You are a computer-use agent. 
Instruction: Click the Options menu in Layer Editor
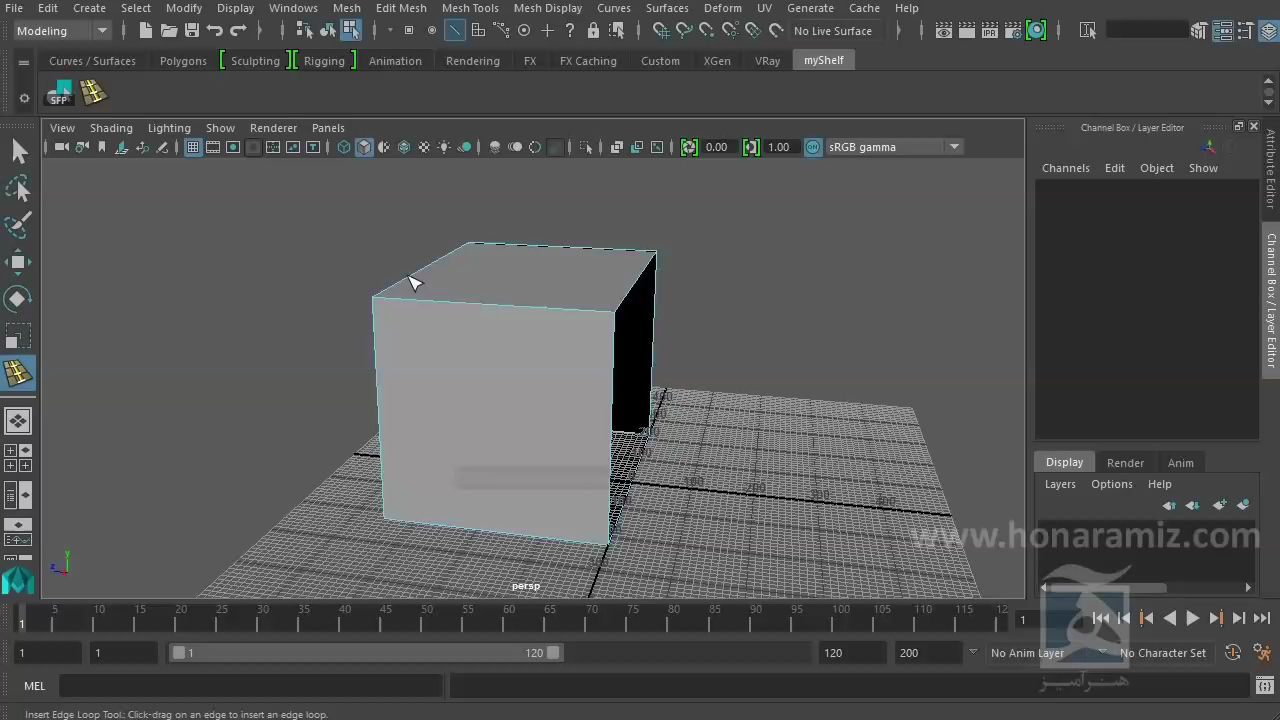[x=1112, y=484]
